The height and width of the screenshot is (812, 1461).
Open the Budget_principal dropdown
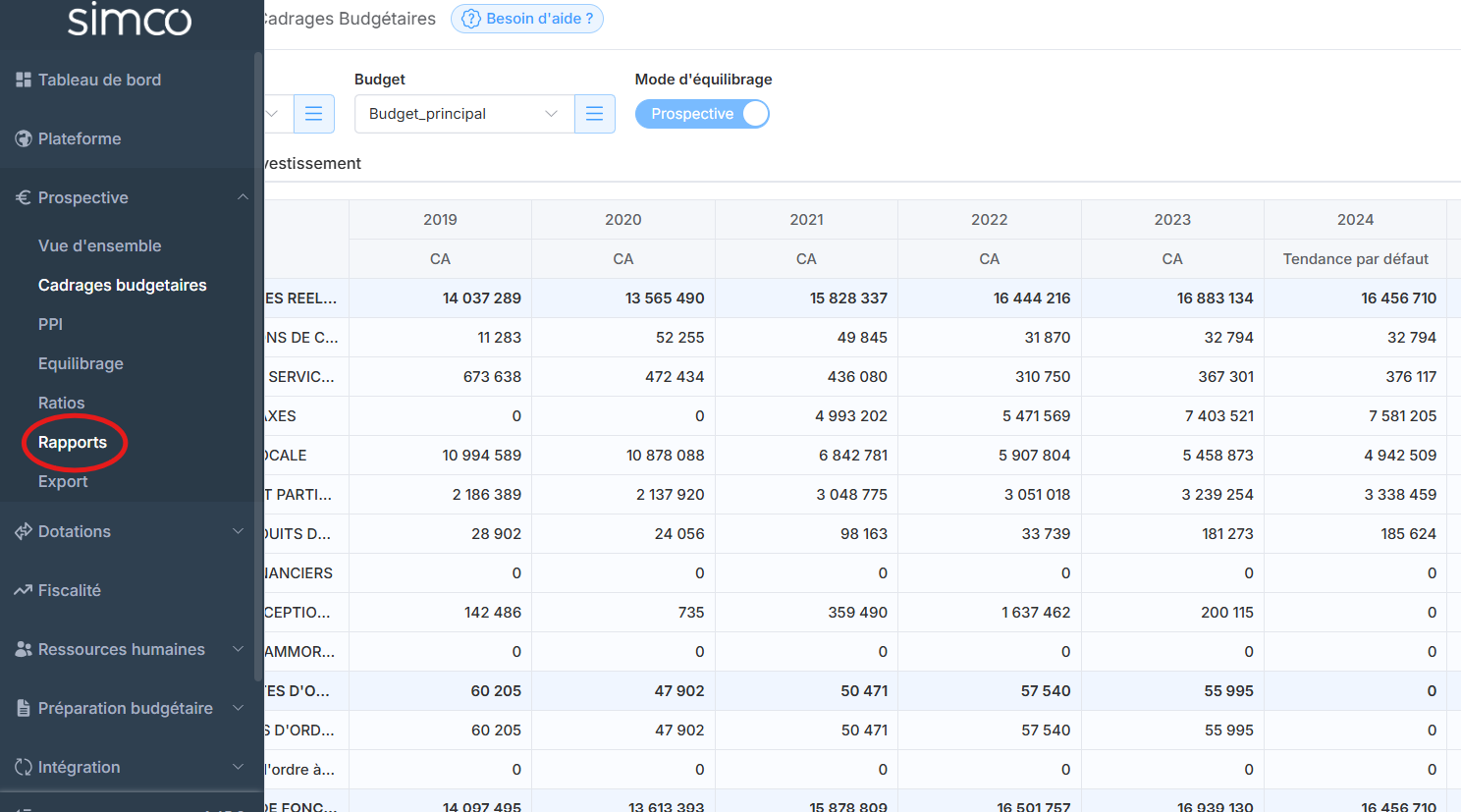[x=463, y=114]
